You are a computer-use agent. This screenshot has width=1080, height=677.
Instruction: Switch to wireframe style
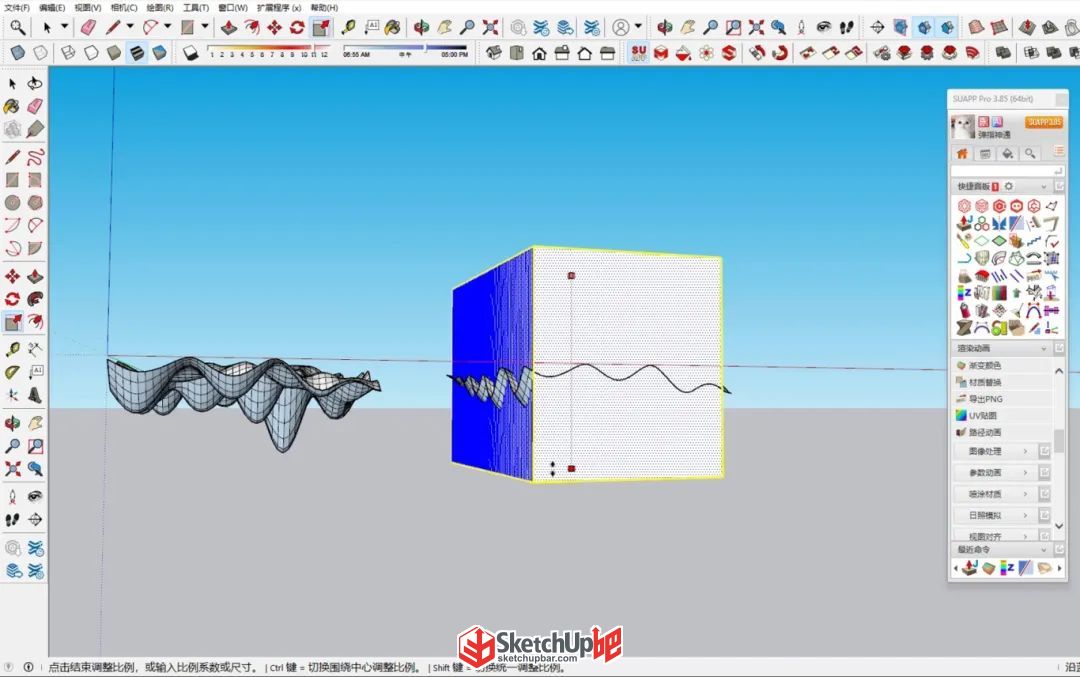point(68,53)
